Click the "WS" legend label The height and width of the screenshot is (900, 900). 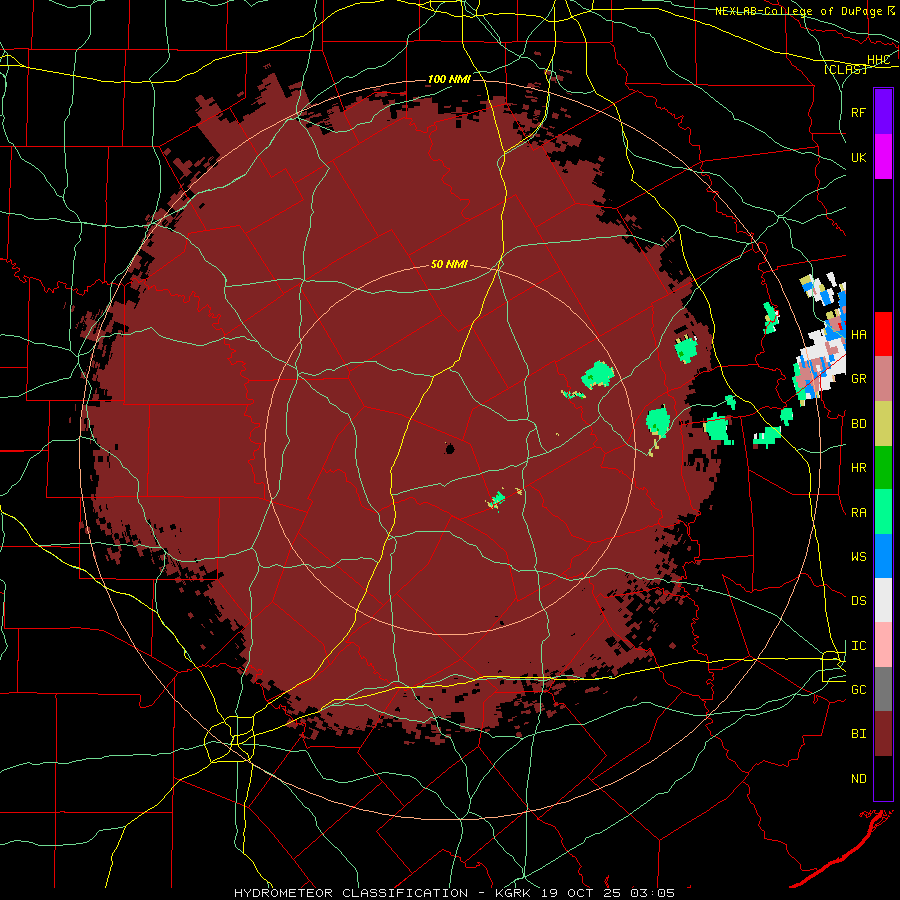pos(859,557)
